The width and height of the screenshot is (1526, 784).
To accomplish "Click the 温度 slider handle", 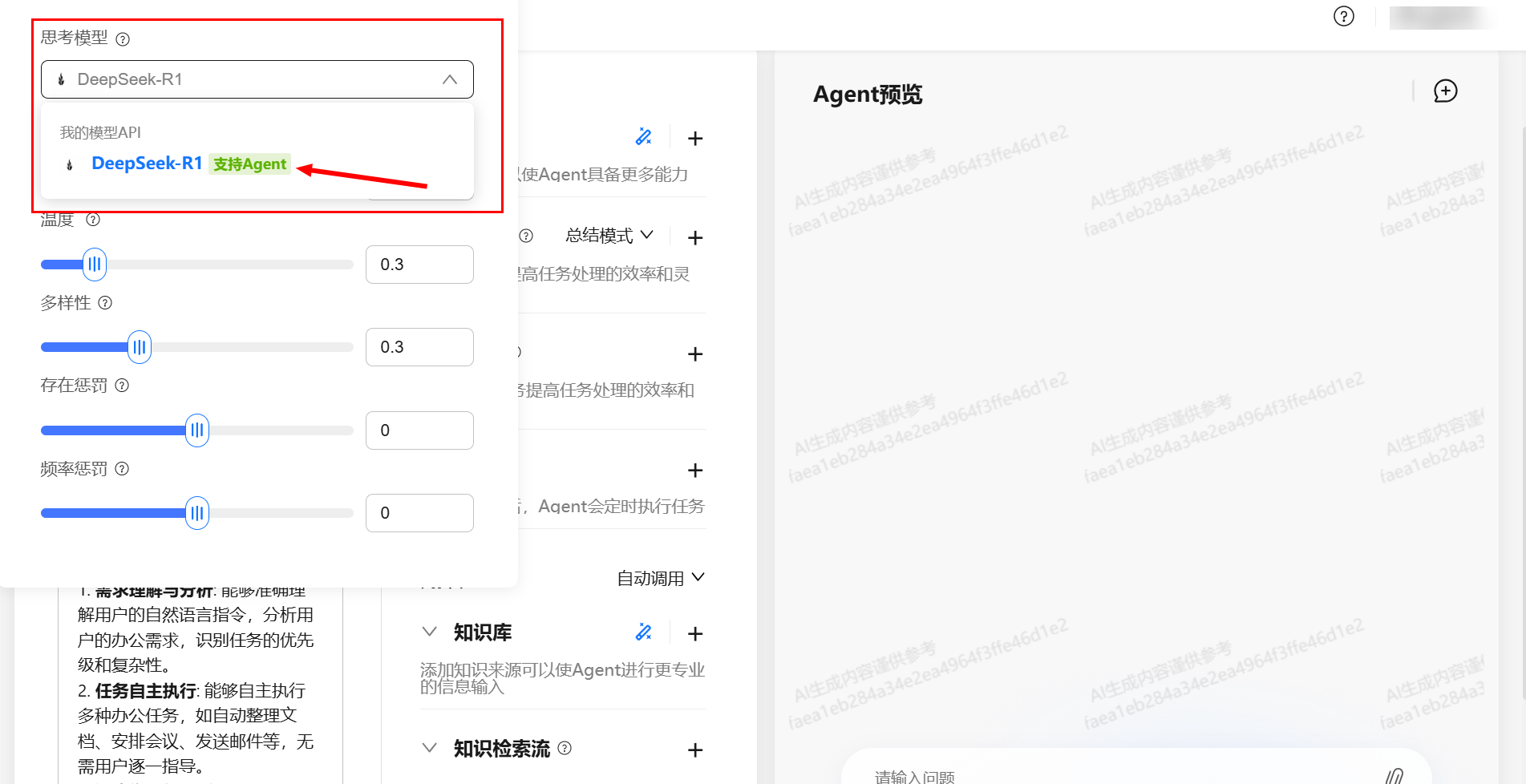I will click(95, 264).
